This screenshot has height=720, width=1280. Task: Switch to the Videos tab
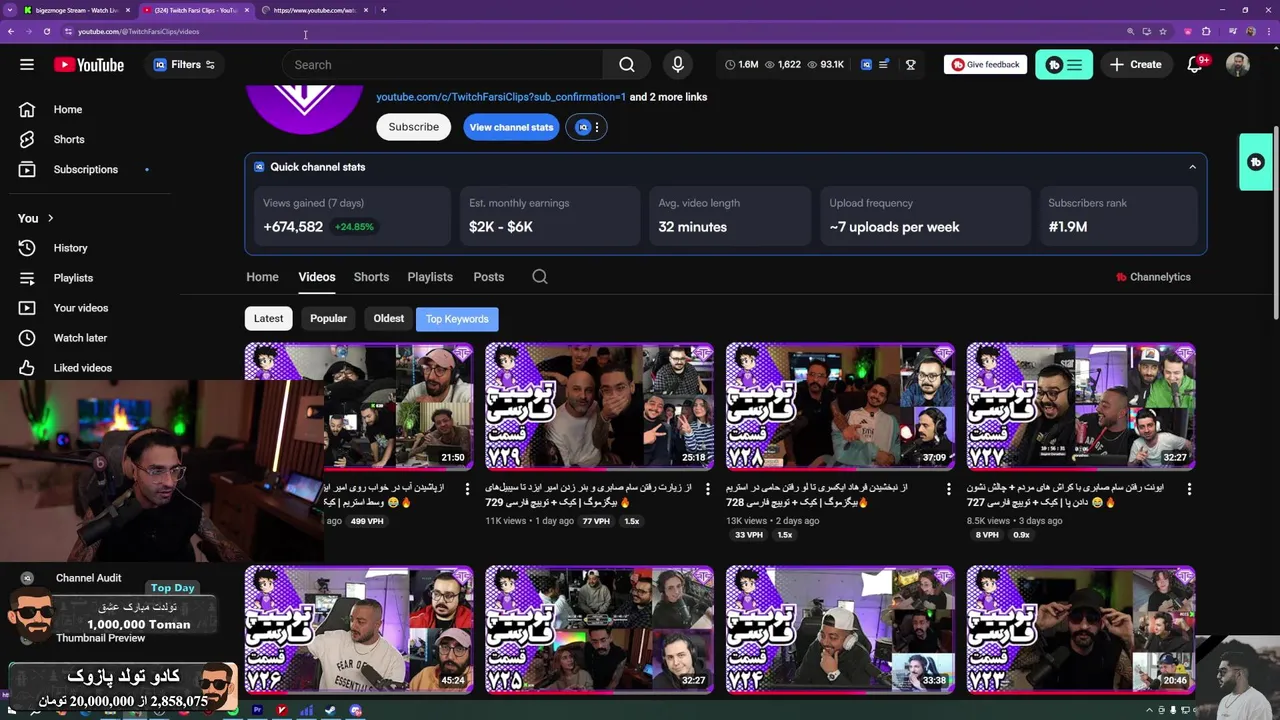click(x=317, y=277)
